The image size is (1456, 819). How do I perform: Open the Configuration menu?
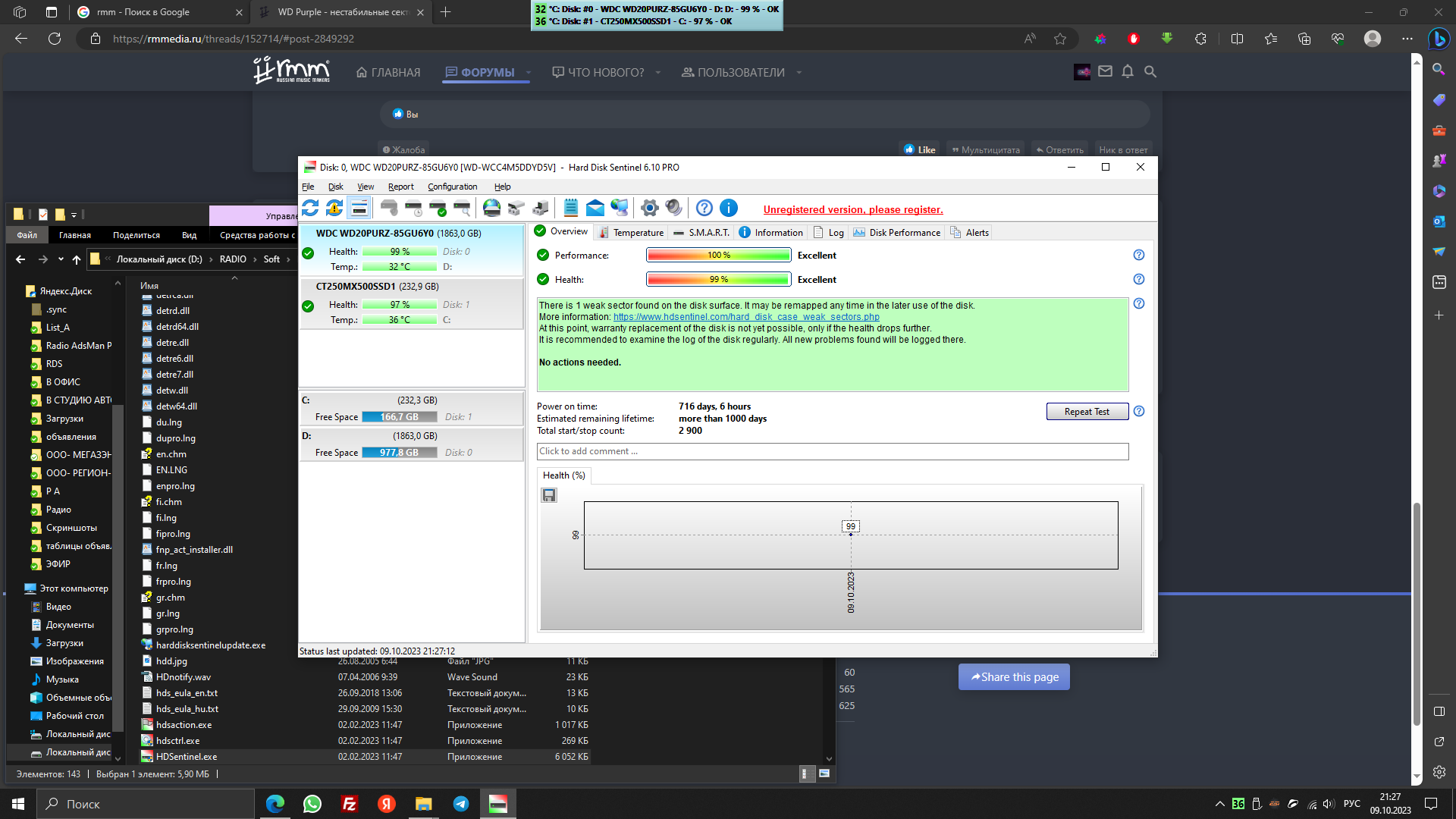pos(453,187)
